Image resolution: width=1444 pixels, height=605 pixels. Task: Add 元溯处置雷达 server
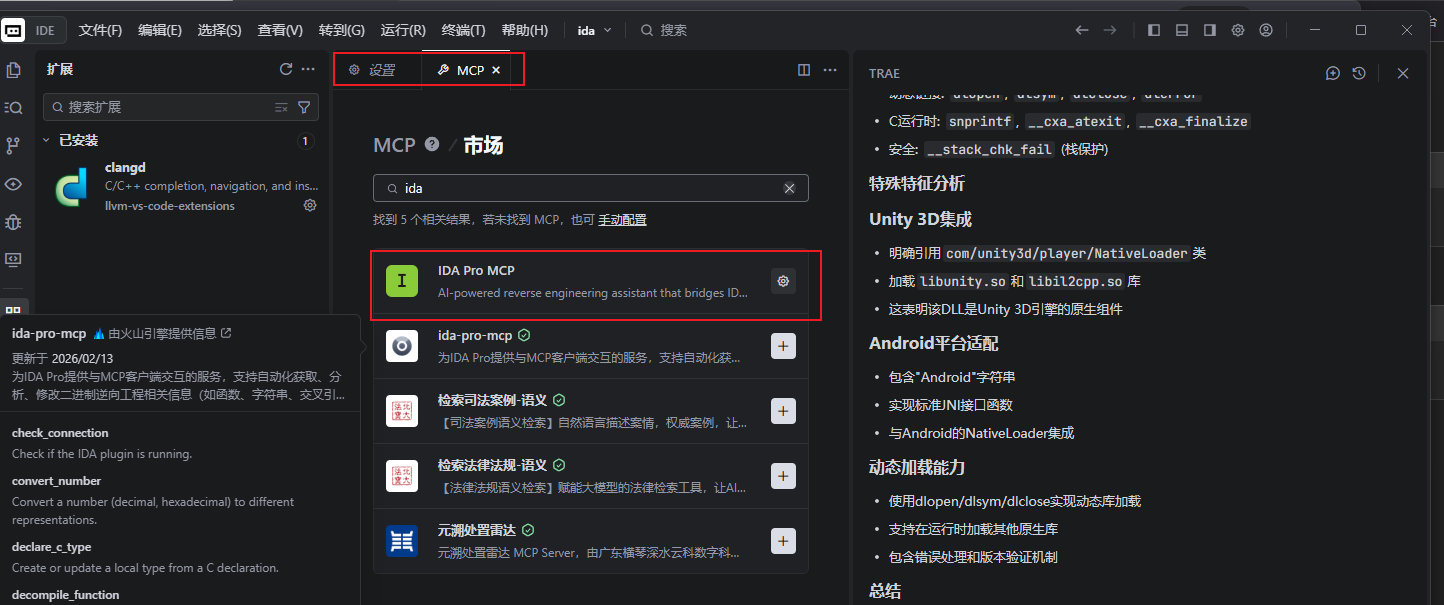(x=783, y=541)
